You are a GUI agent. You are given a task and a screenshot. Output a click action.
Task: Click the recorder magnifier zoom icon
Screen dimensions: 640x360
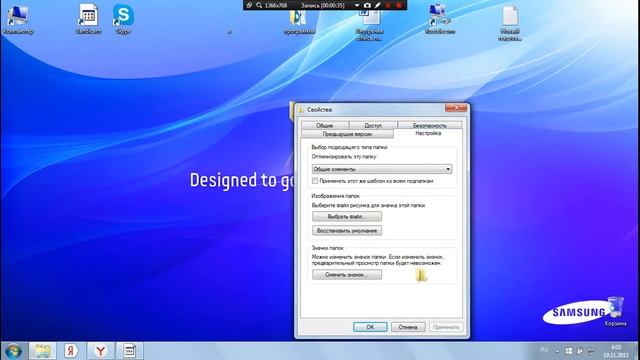coord(259,5)
